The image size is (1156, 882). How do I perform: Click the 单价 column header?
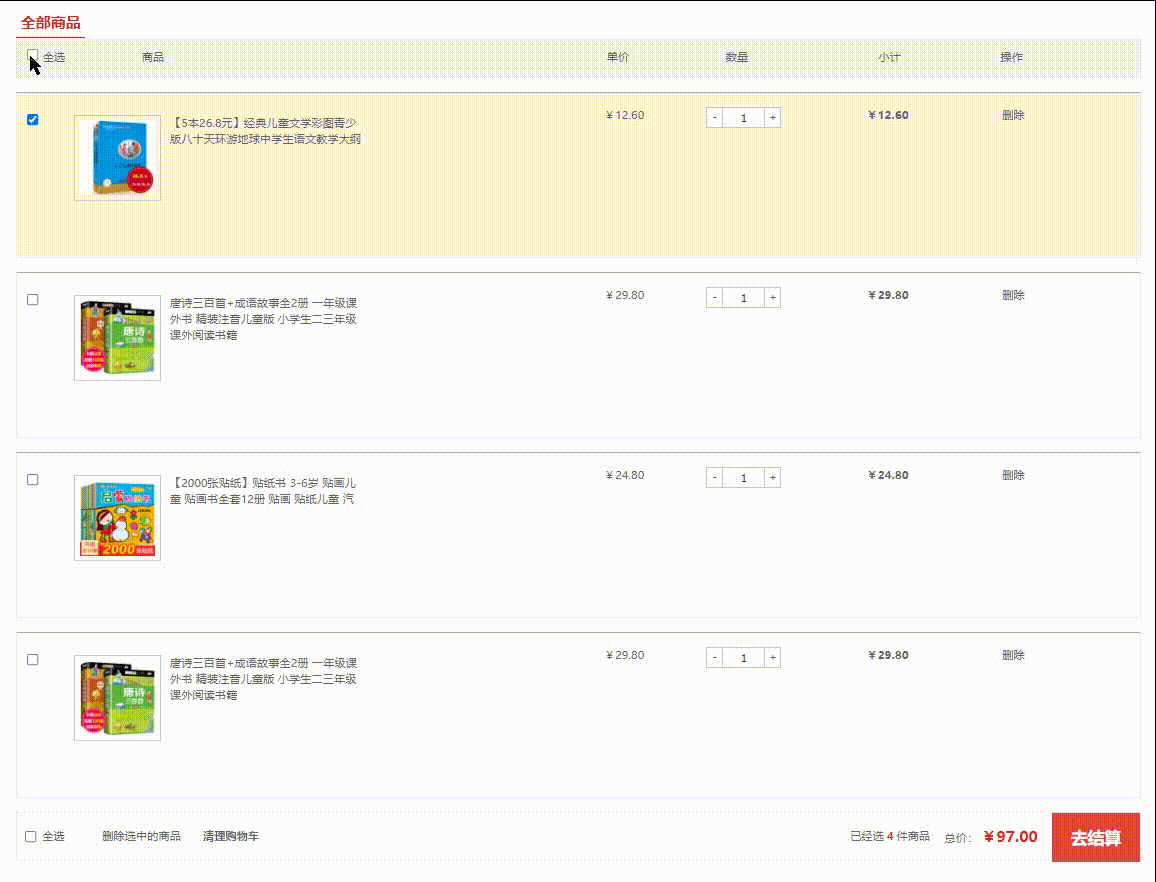click(x=618, y=57)
